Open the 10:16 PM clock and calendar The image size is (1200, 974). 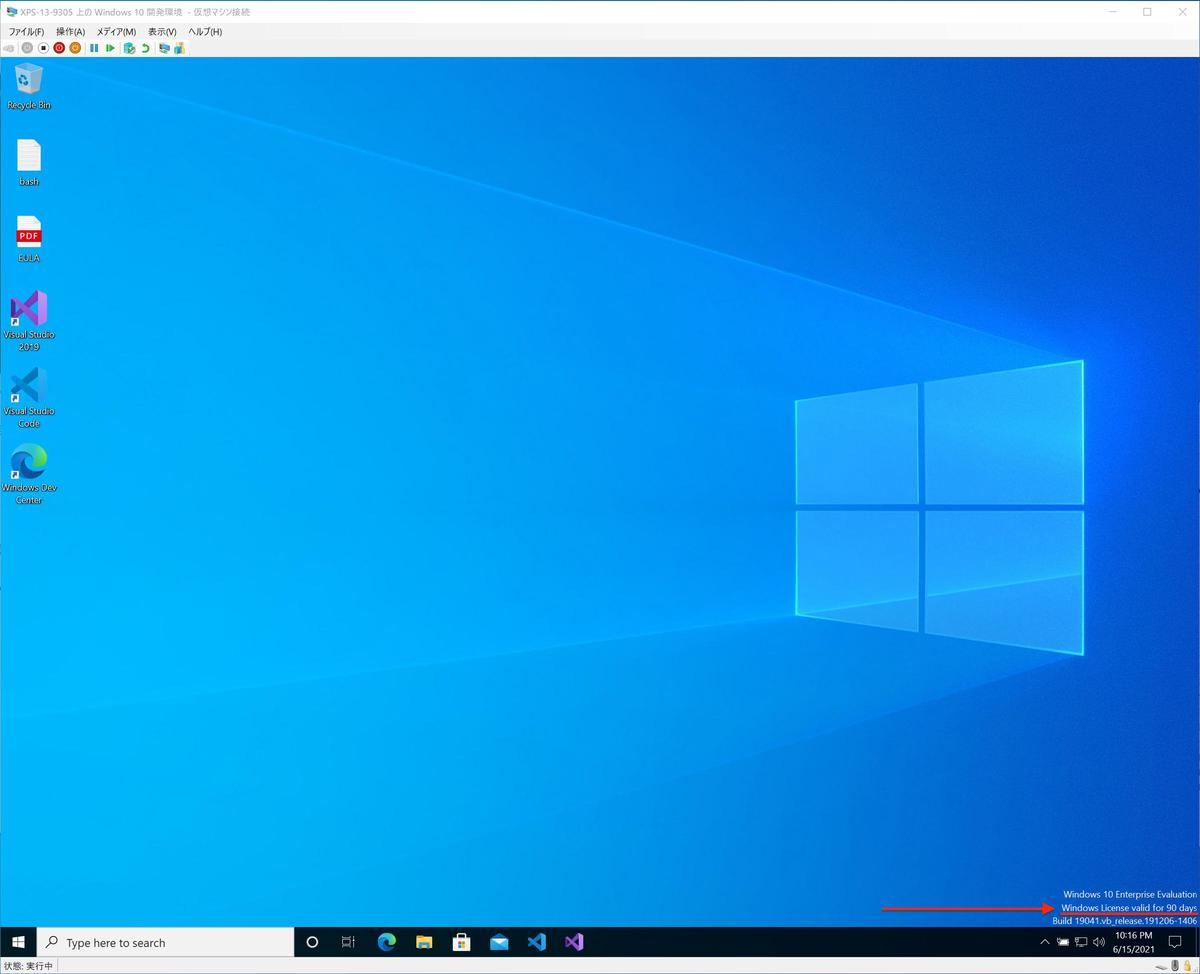point(1132,942)
